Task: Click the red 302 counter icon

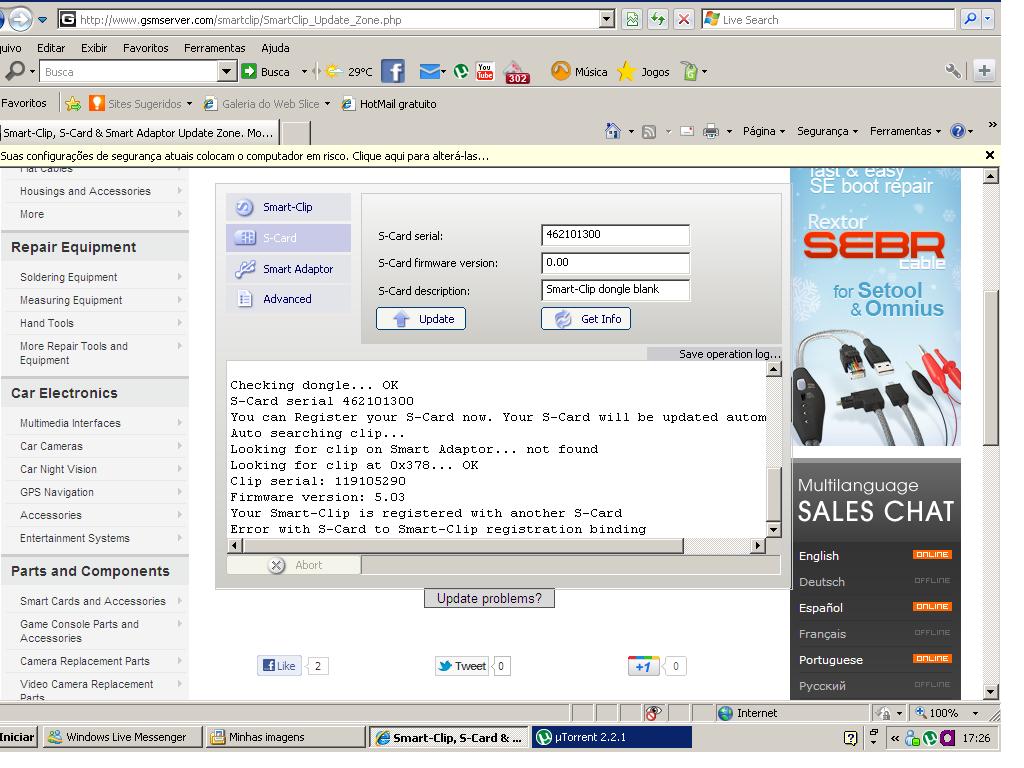Action: 517,72
